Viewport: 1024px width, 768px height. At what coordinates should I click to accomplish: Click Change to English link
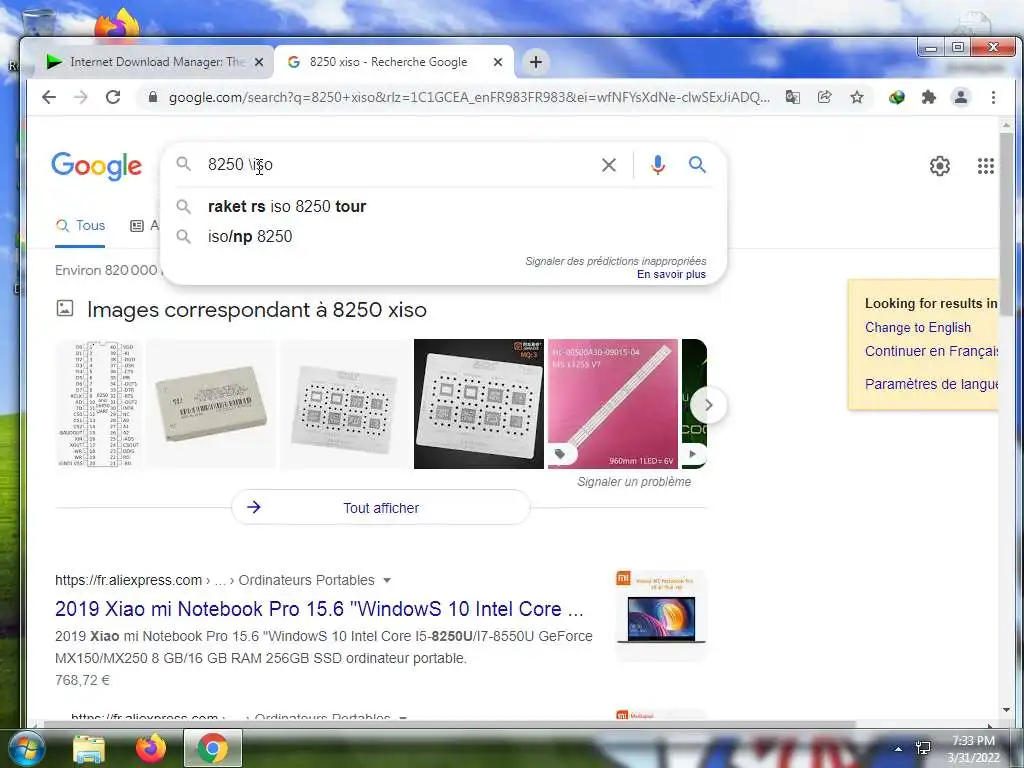click(918, 327)
